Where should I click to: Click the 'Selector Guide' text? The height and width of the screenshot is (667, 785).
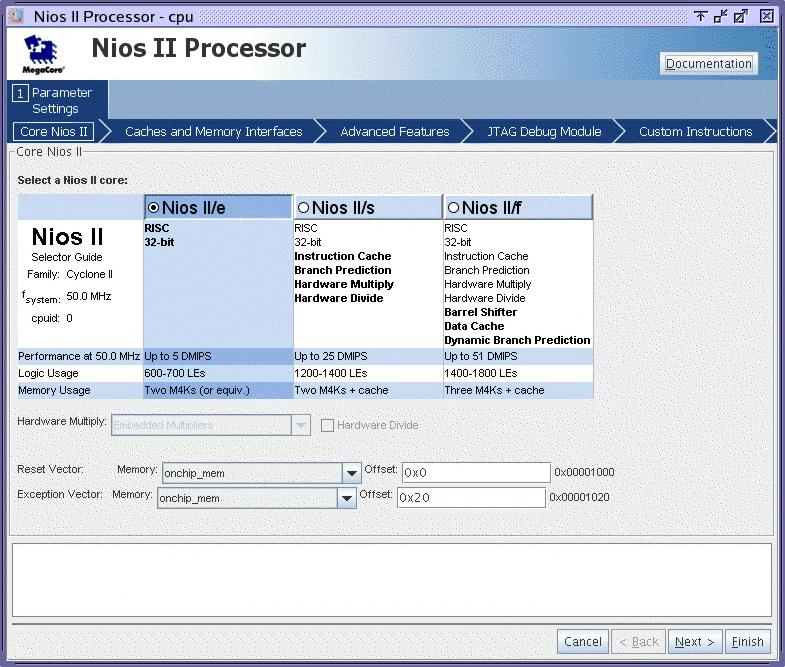67,257
